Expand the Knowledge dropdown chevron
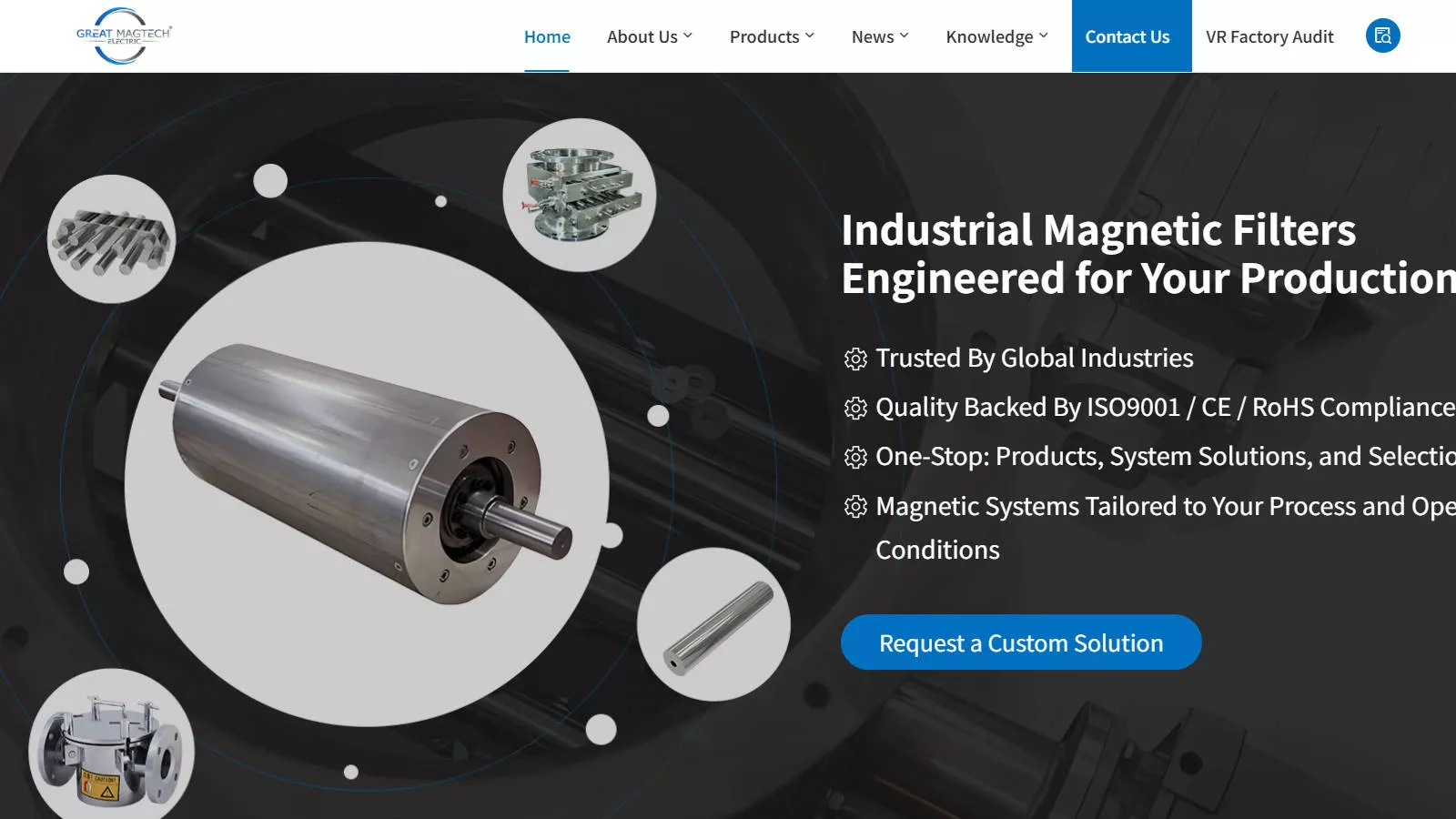1456x819 pixels. 1044,35
